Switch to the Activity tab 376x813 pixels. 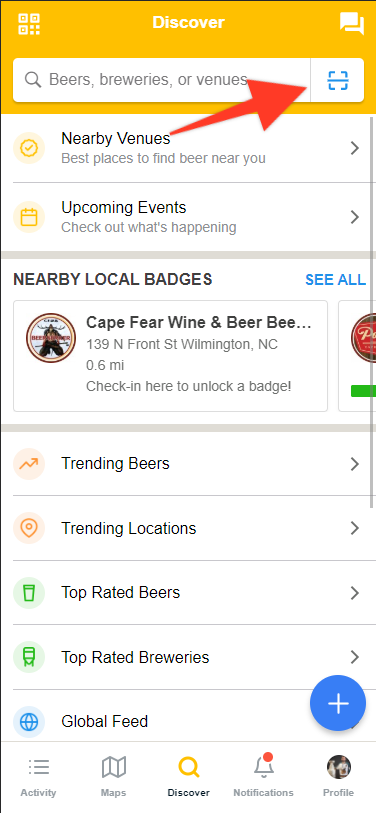[38, 776]
